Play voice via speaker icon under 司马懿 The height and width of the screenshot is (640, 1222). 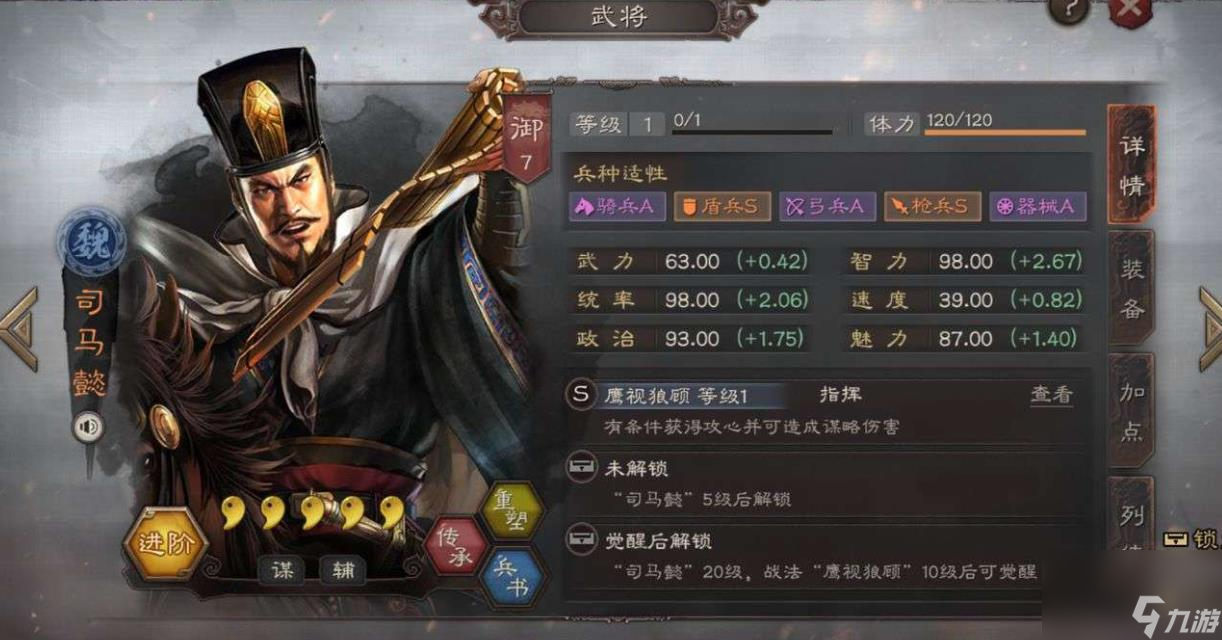coord(87,428)
